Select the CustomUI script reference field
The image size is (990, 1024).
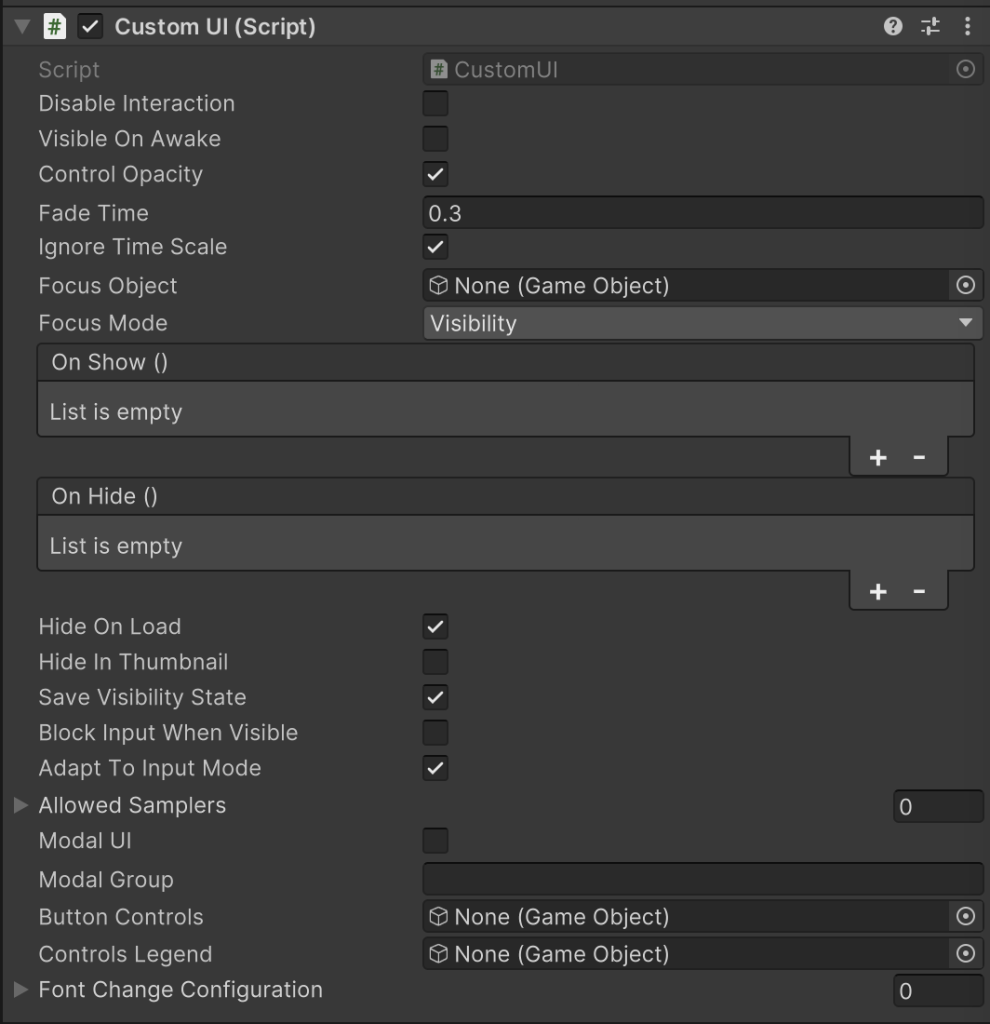[686, 69]
